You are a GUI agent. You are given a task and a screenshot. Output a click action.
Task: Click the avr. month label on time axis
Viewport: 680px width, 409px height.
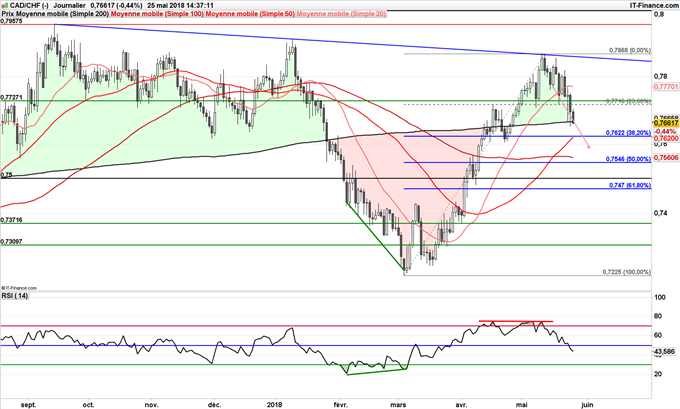point(461,405)
